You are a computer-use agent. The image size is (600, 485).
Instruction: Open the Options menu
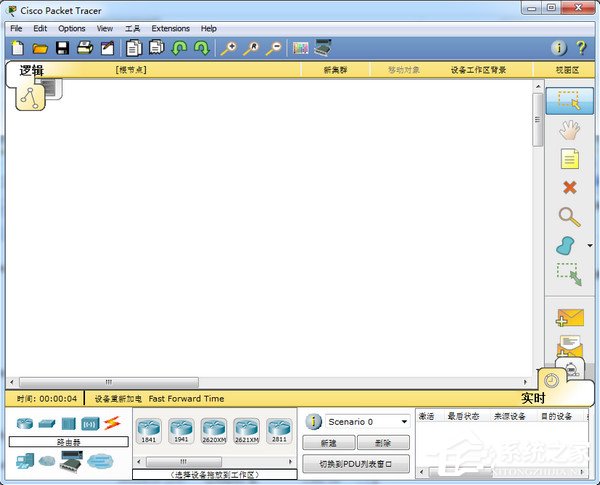point(71,29)
